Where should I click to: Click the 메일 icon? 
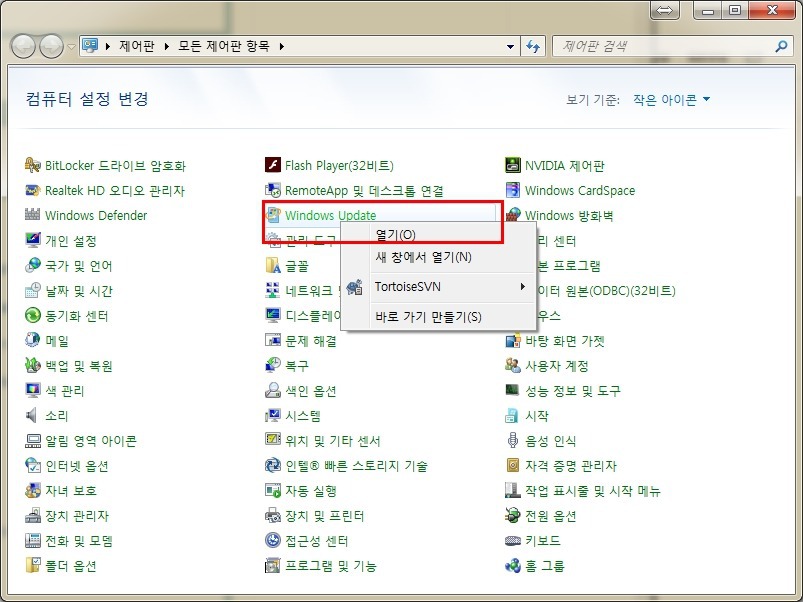click(33, 339)
